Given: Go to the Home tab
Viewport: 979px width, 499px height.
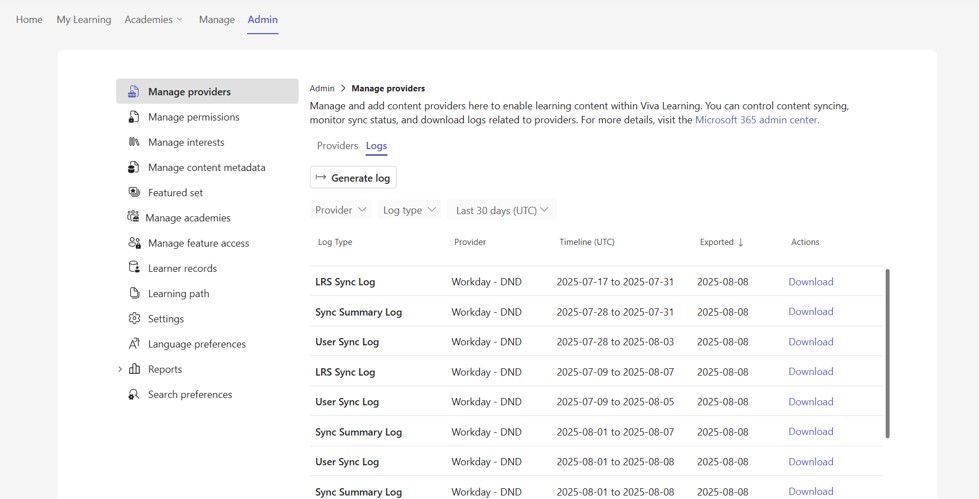Looking at the screenshot, I should tap(29, 19).
